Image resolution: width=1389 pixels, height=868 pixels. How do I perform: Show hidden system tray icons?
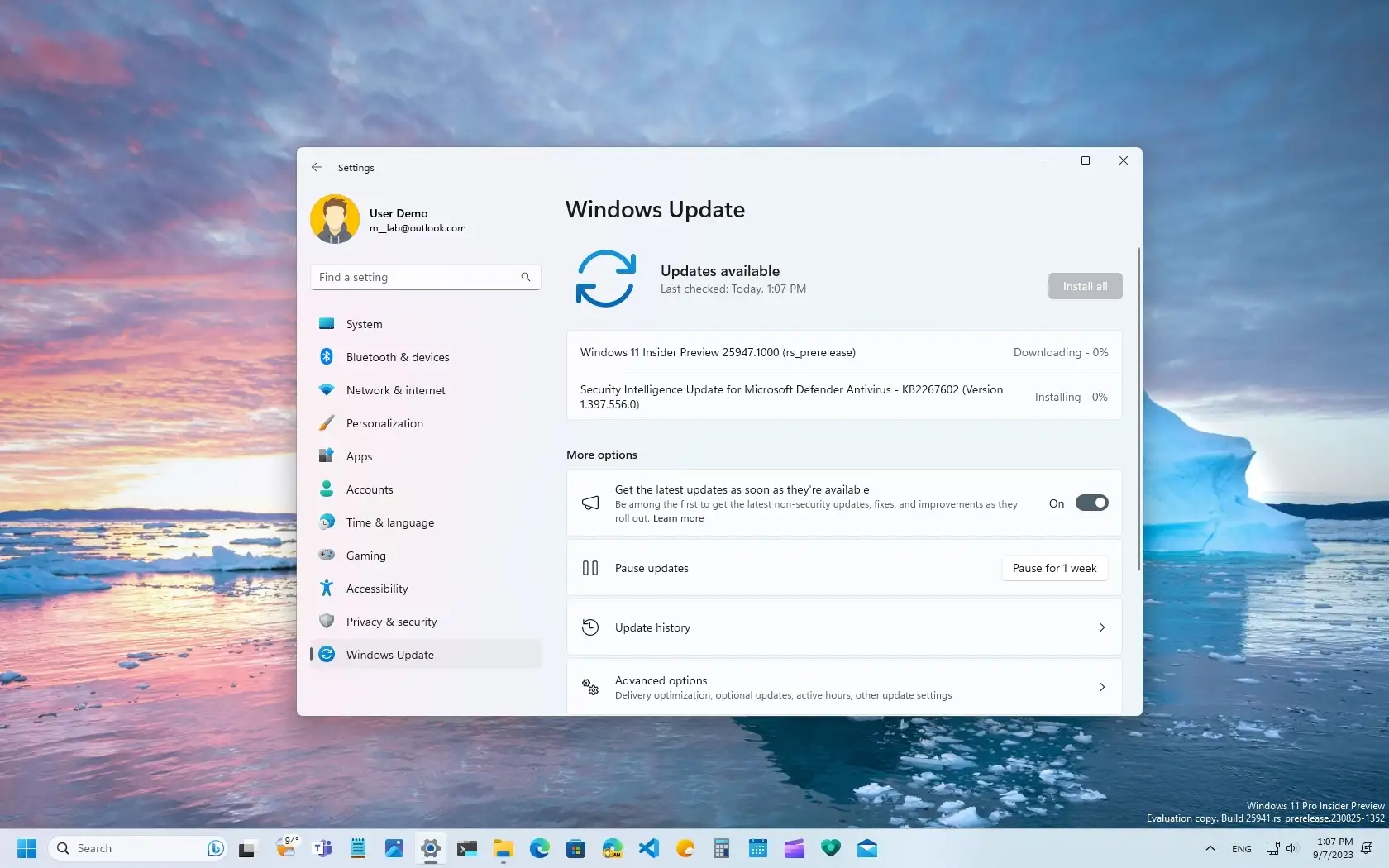click(x=1209, y=847)
